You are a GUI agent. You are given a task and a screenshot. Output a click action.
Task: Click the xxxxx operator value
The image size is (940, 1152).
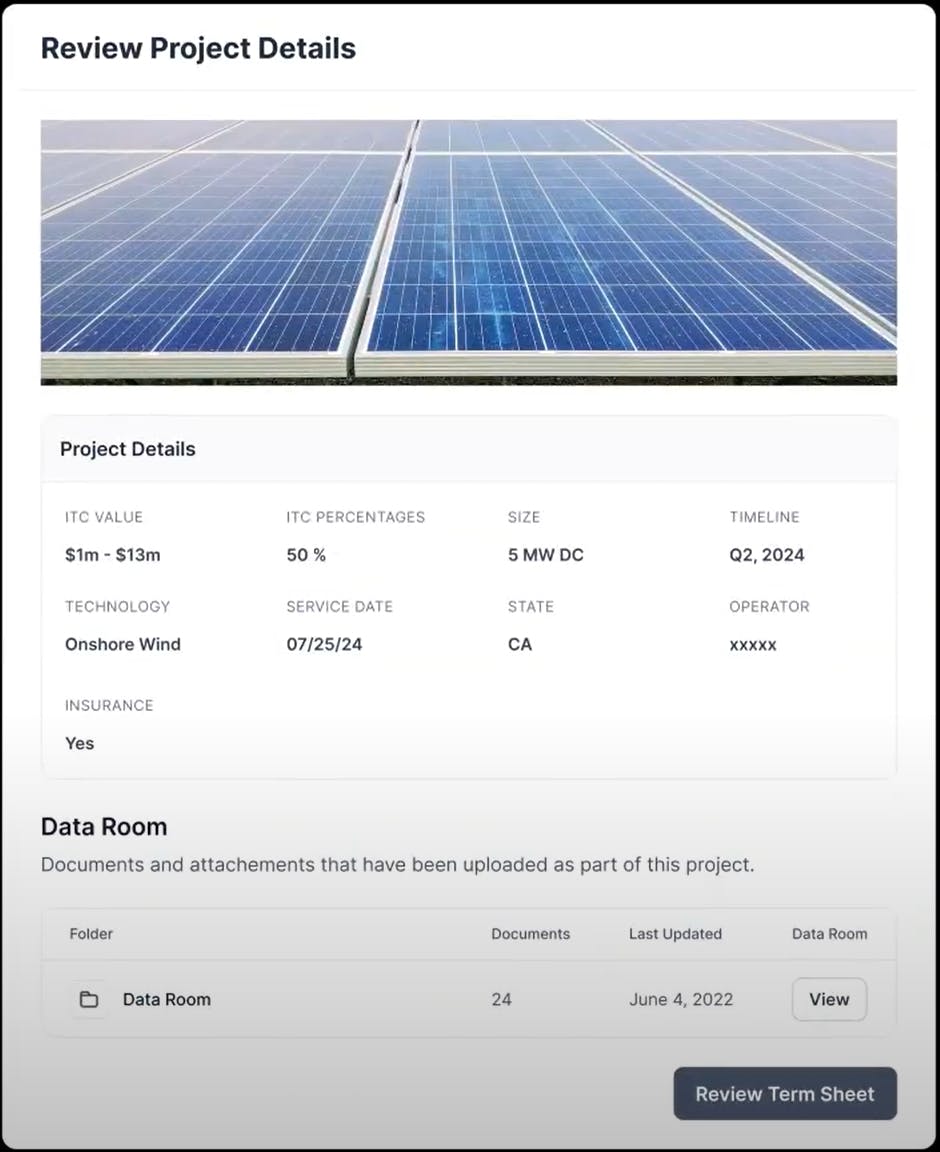(x=753, y=645)
